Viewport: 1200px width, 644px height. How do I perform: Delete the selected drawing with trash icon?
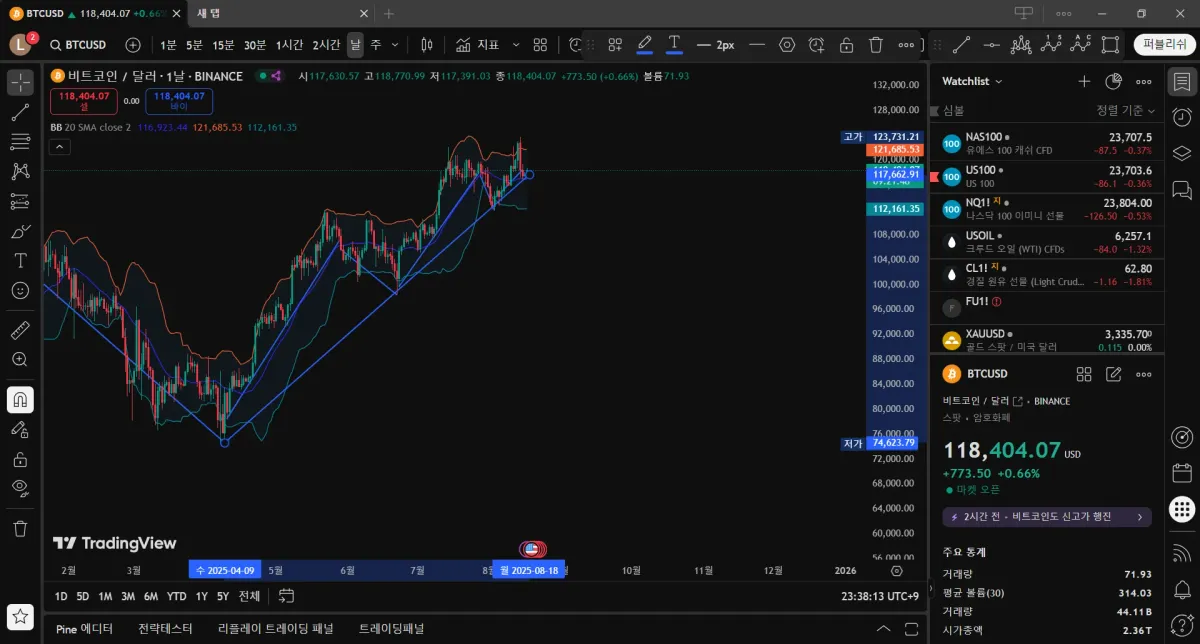[x=876, y=45]
